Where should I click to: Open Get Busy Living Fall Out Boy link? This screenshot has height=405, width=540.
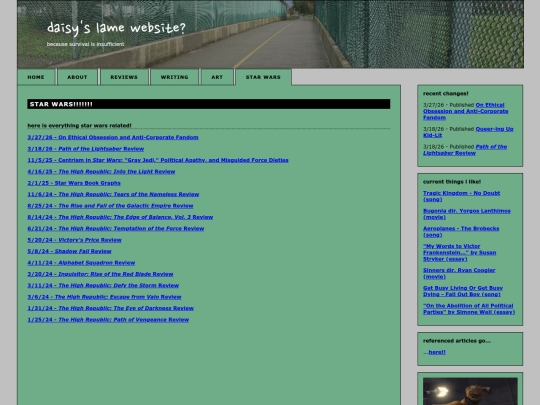pos(463,291)
